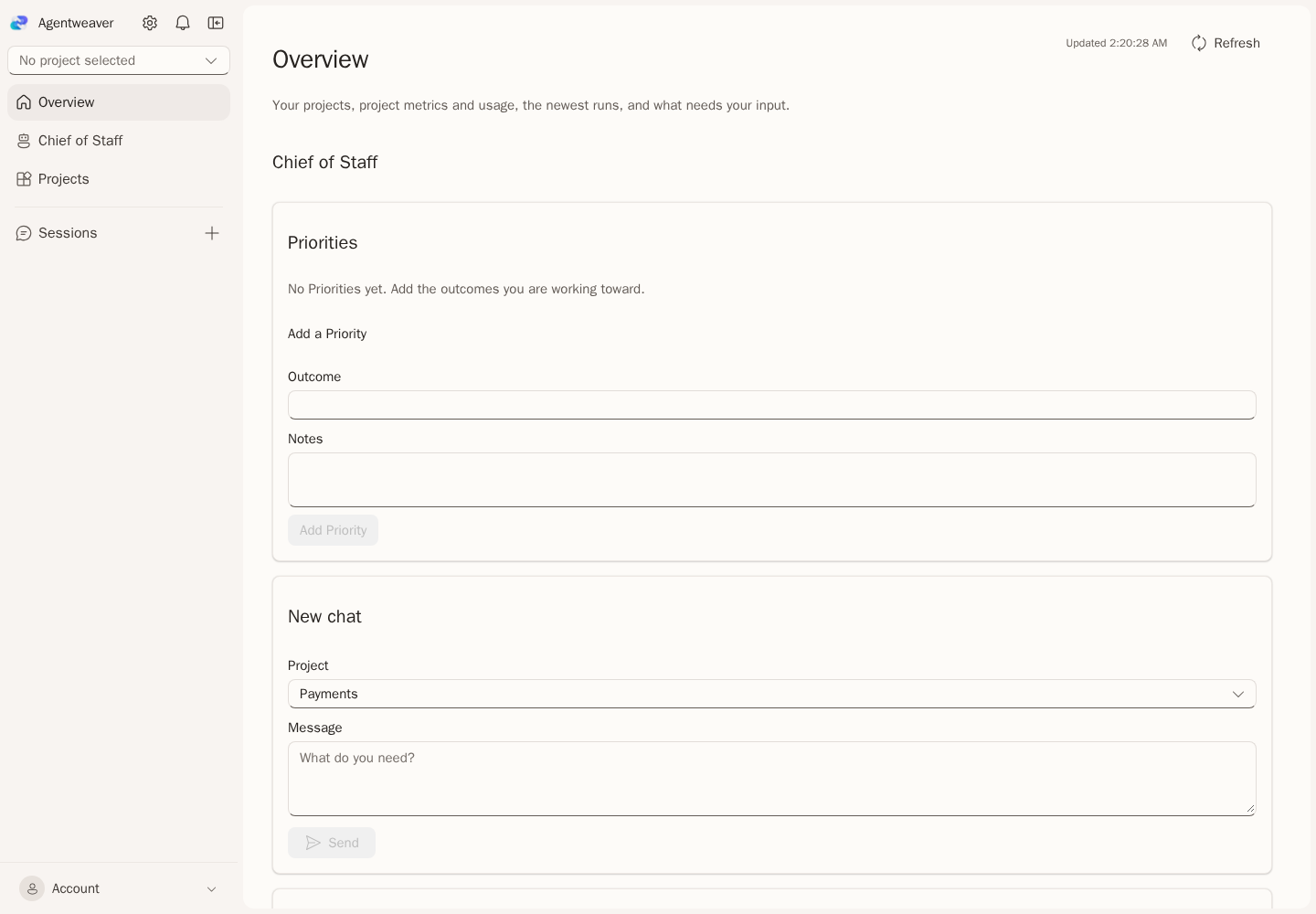Click the 'Chief of Staff' section heading
Screen dimensions: 1316x914
click(324, 162)
